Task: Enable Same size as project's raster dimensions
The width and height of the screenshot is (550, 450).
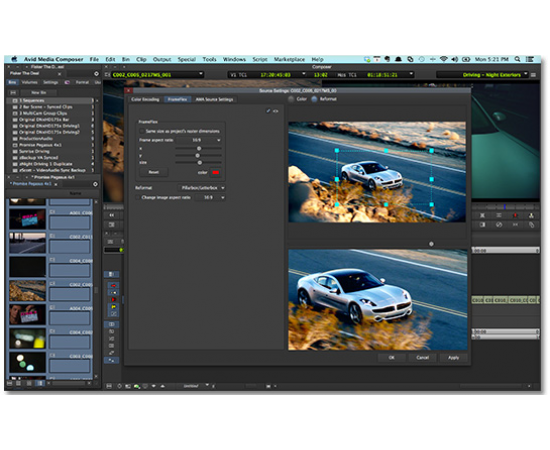Action: pos(142,131)
